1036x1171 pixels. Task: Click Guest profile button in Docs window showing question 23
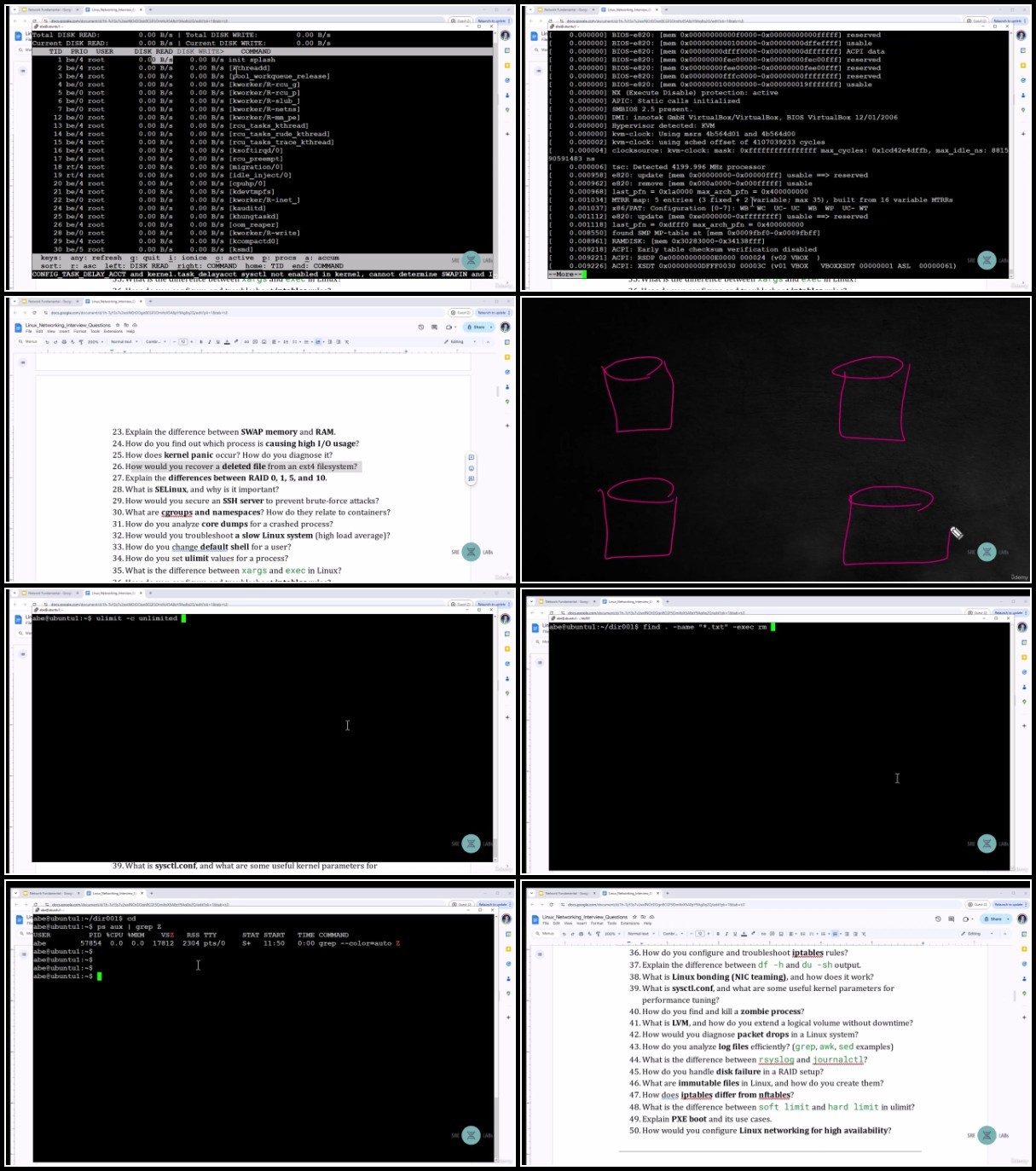459,312
